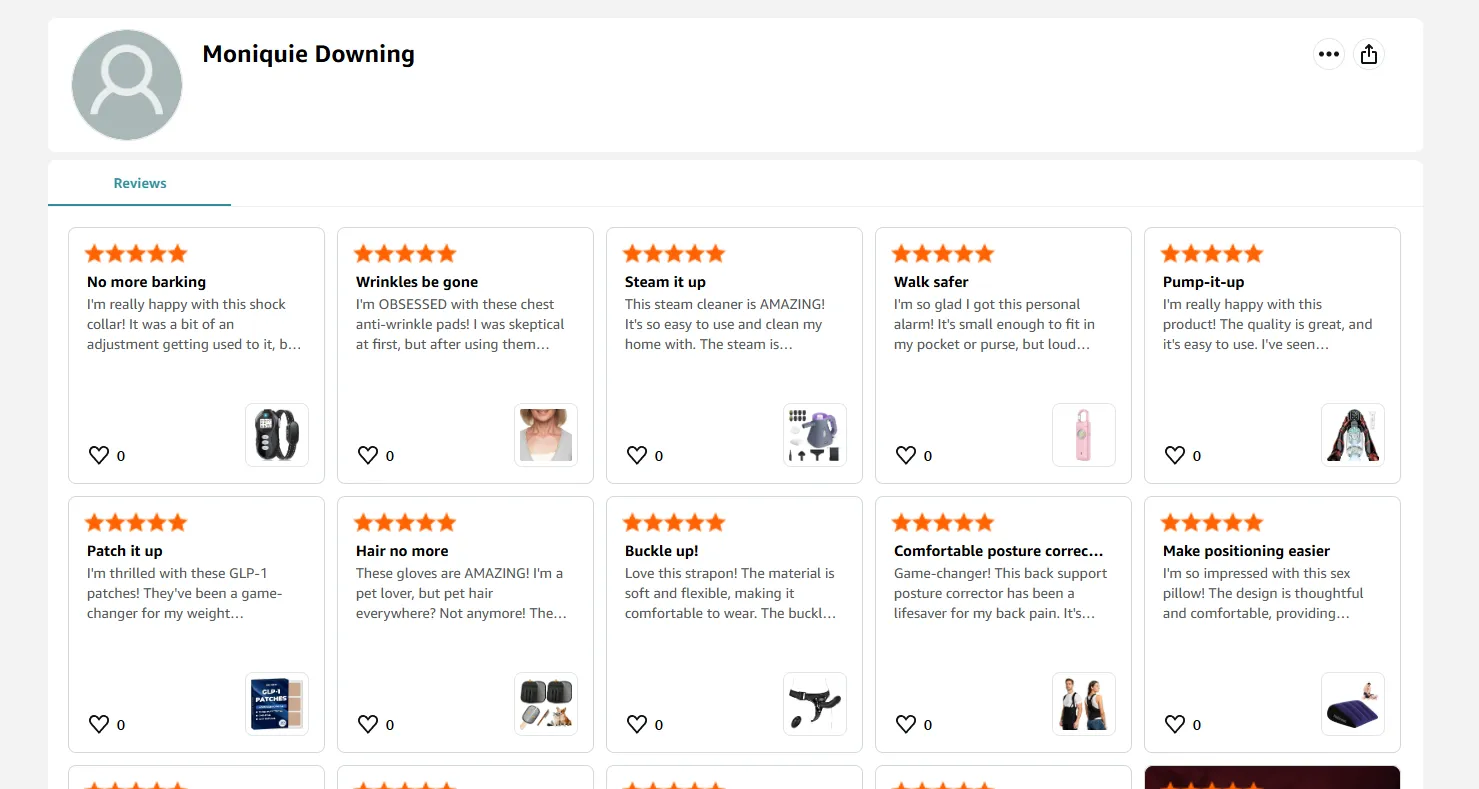Click the pink personal alarm thumbnail
1479x789 pixels.
1084,435
